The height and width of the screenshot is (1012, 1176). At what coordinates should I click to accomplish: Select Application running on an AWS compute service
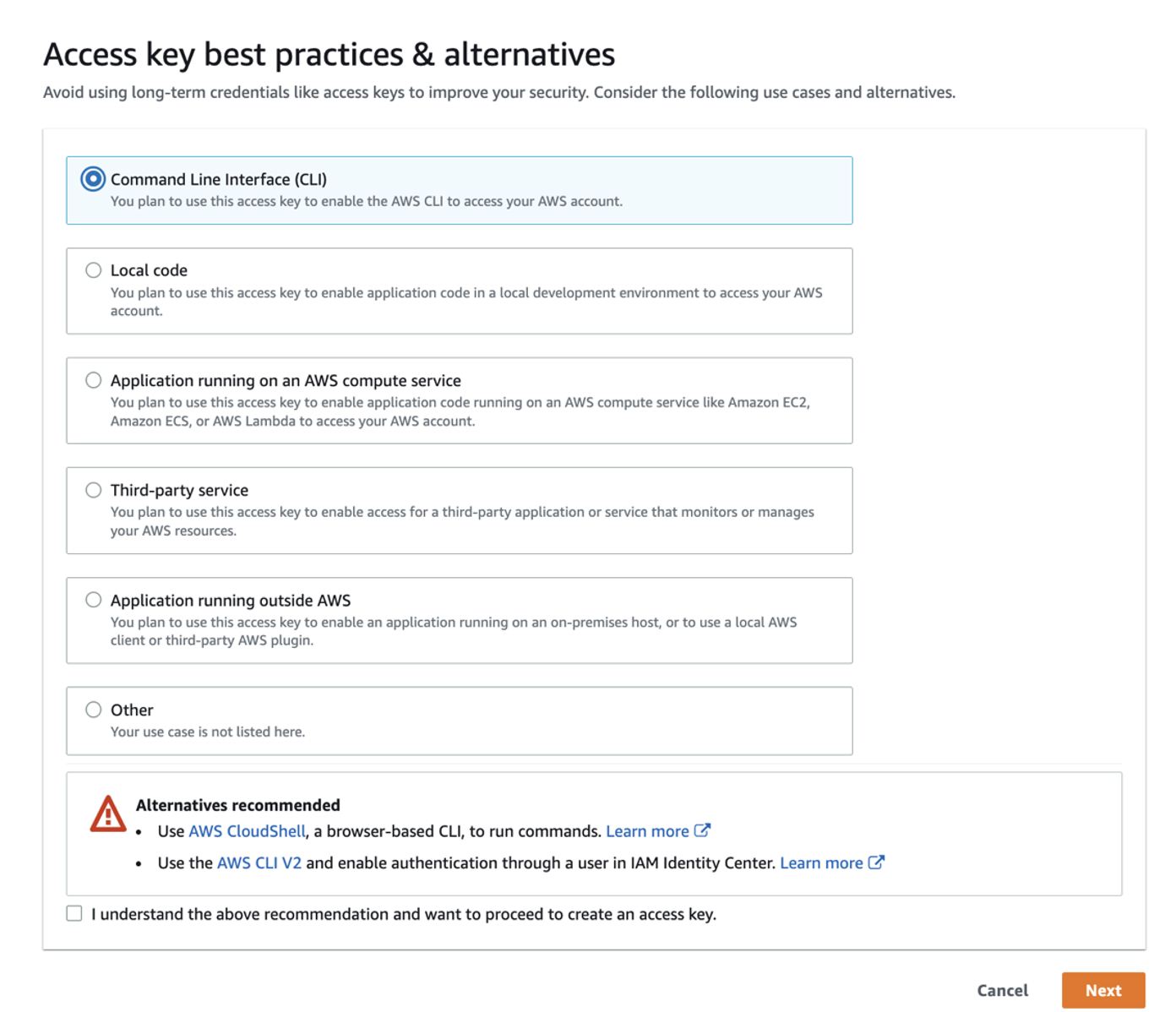(x=93, y=380)
